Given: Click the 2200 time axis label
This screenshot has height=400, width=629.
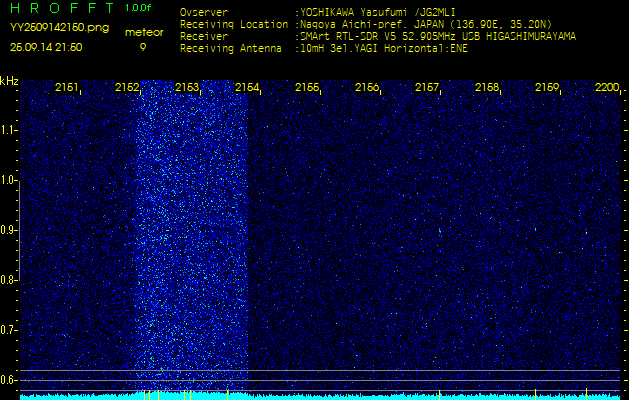Looking at the screenshot, I should tap(607, 87).
